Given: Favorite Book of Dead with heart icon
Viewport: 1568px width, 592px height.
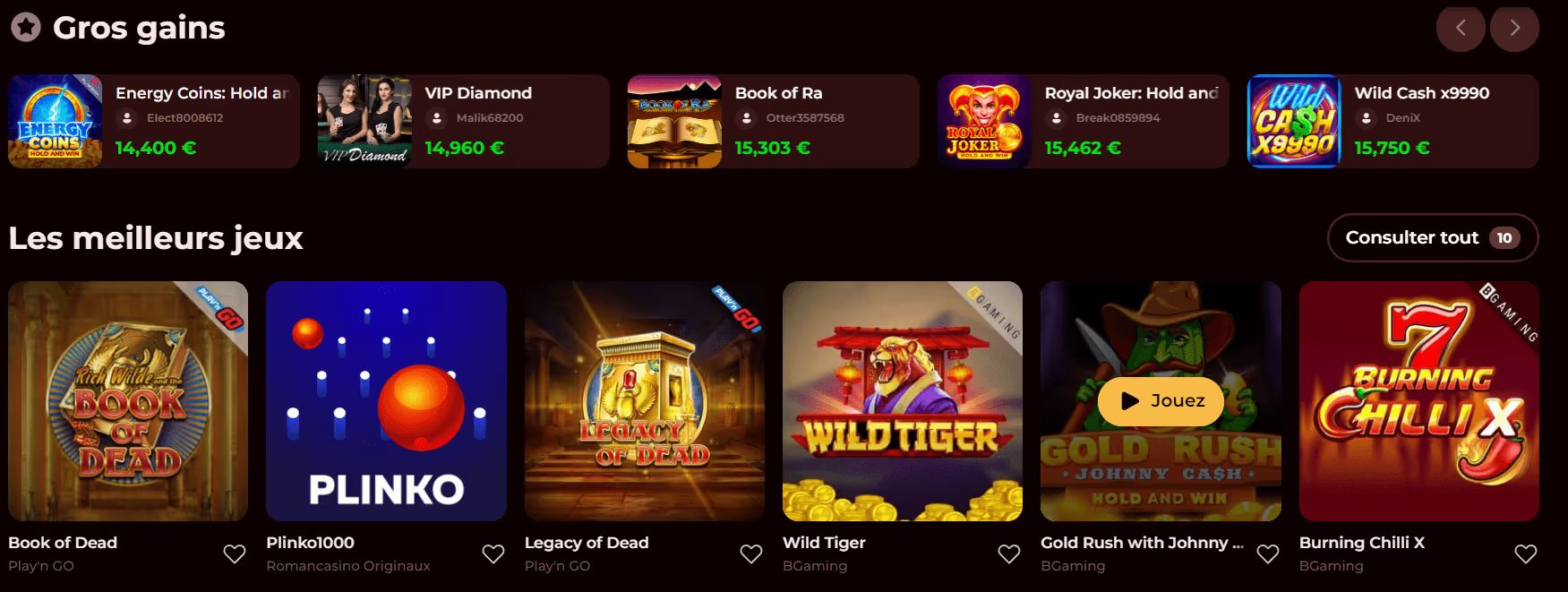Looking at the screenshot, I should (x=235, y=554).
